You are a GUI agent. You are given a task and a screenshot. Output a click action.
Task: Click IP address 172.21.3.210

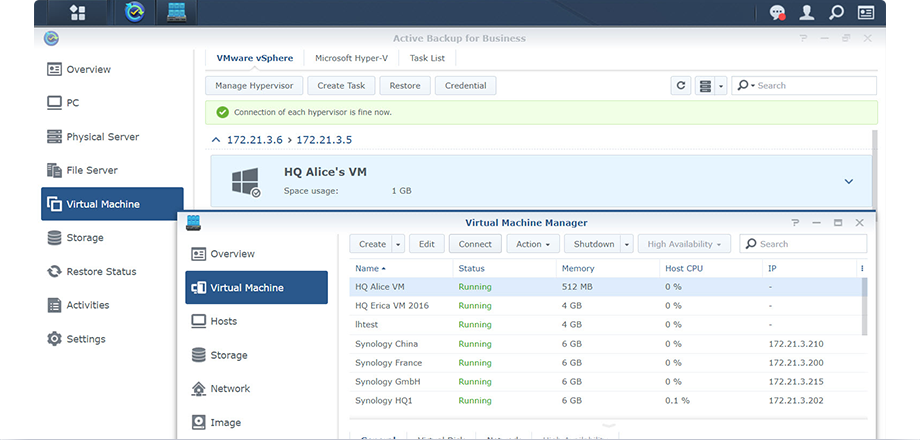pyautogui.click(x=796, y=344)
